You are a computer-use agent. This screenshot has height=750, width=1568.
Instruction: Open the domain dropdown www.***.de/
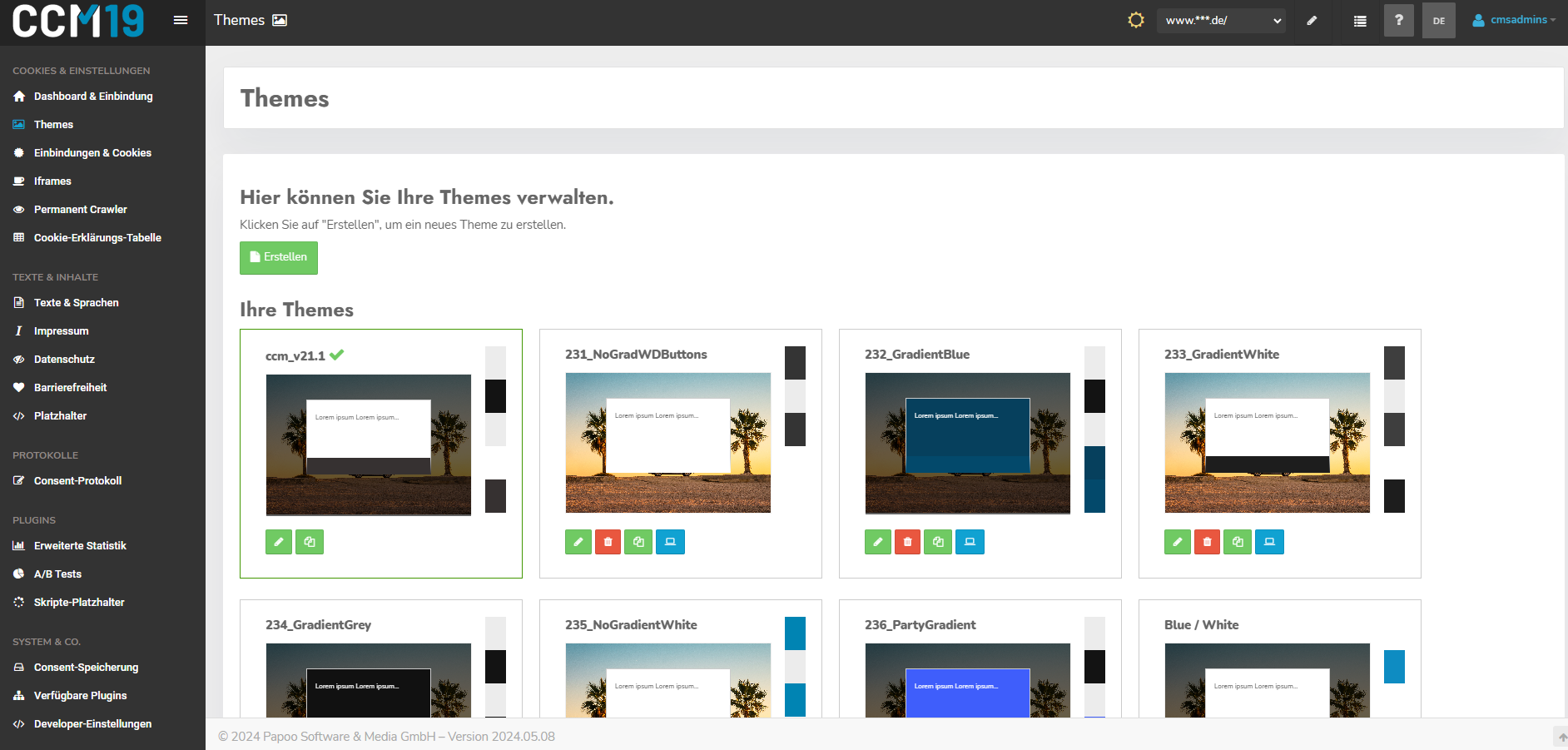click(1221, 21)
